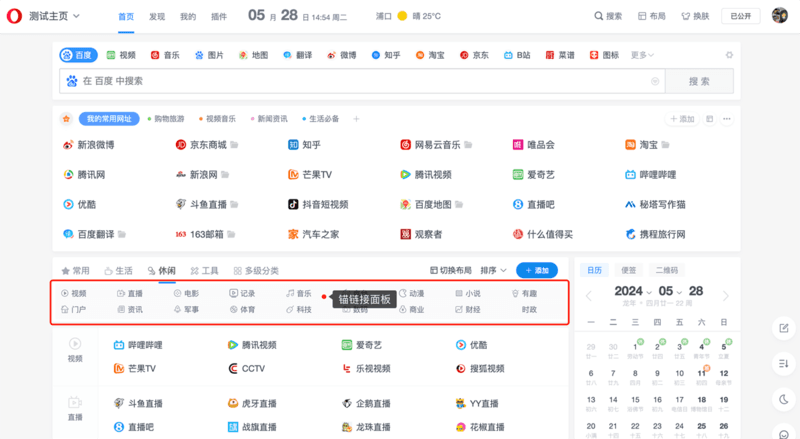Click 切换布局 toggle layout
Image resolution: width=800 pixels, height=439 pixels.
(451, 271)
